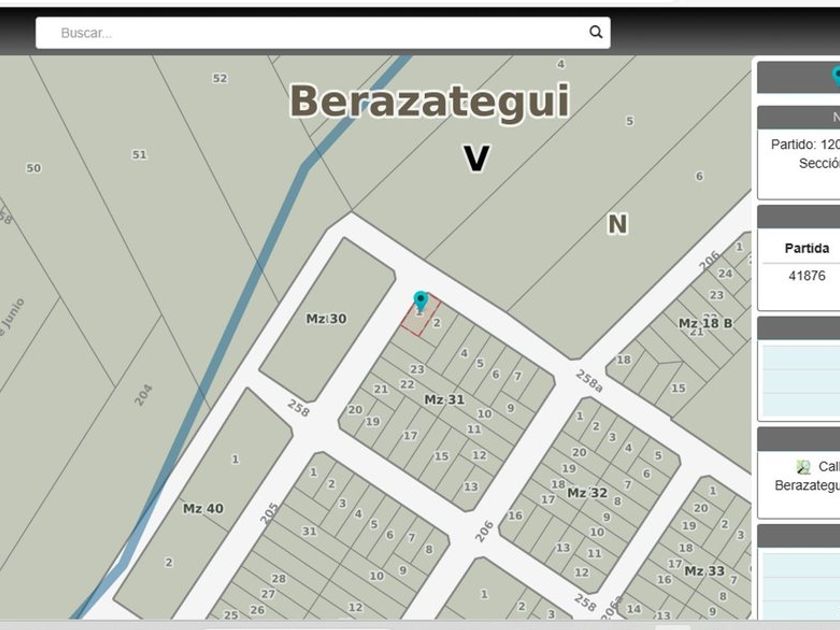The height and width of the screenshot is (630, 840).
Task: Select the Mz 32 block label
Action: click(587, 493)
